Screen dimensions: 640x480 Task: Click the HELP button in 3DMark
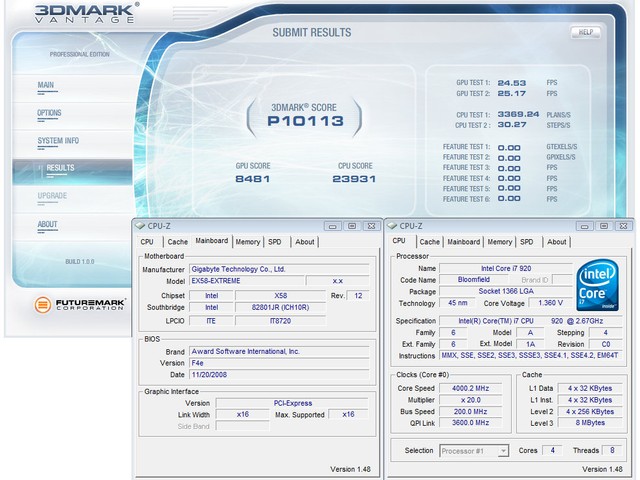pos(586,32)
